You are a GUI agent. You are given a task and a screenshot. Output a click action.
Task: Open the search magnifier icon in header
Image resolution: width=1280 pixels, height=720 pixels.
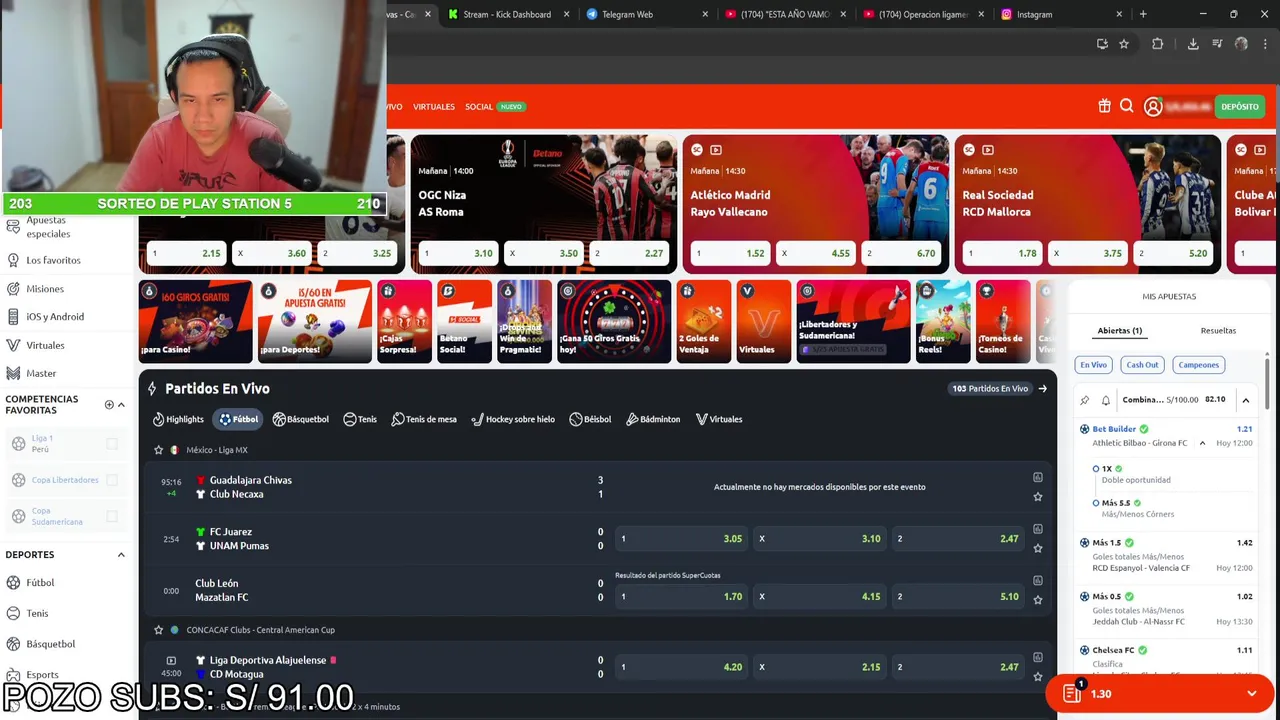click(1127, 106)
